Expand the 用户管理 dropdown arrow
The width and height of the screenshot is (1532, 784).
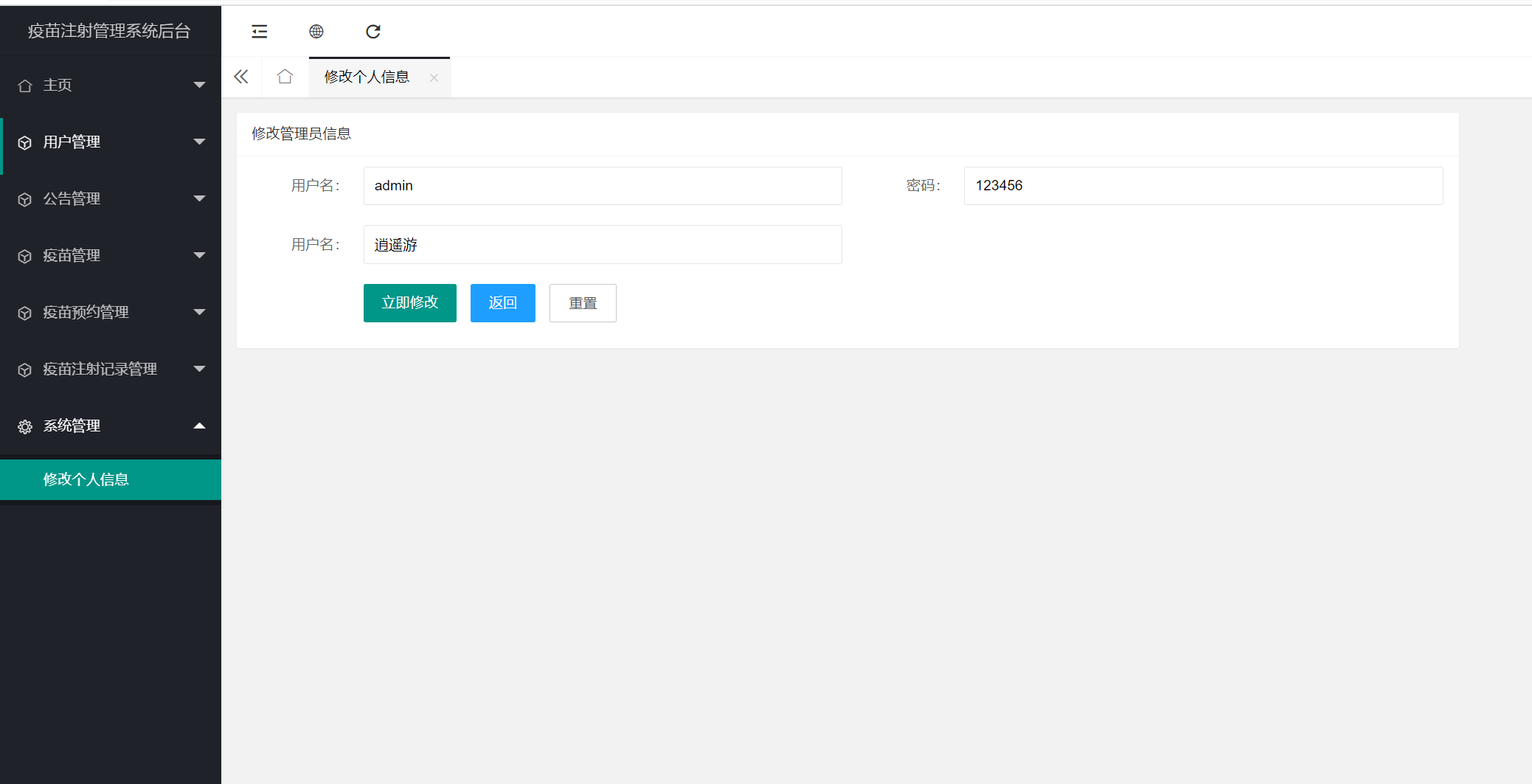[x=199, y=142]
